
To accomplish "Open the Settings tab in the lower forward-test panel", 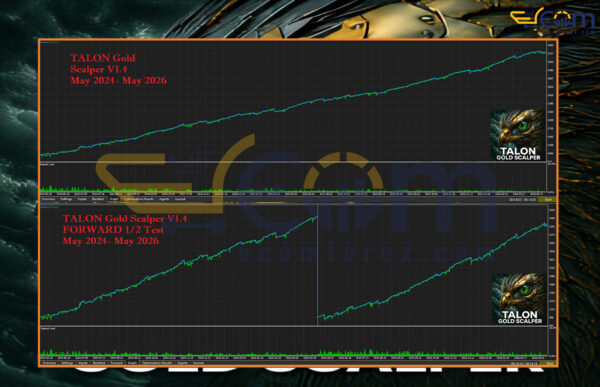I will [67, 363].
